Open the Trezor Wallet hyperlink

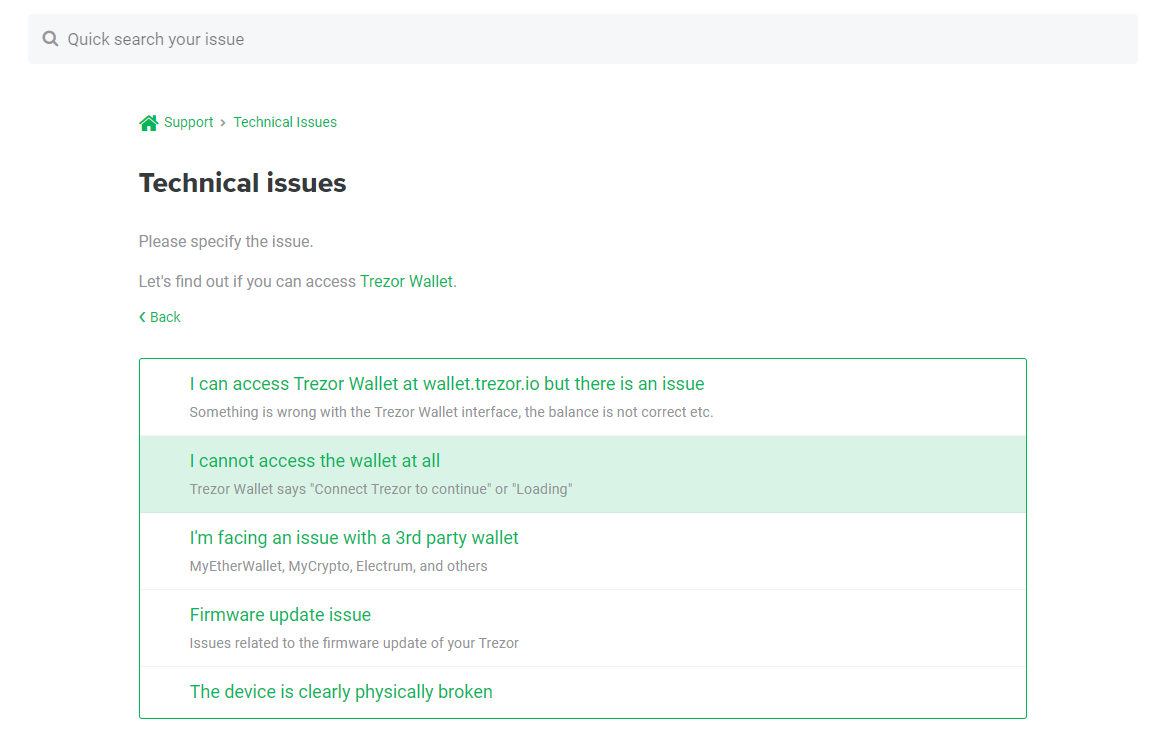coord(406,281)
